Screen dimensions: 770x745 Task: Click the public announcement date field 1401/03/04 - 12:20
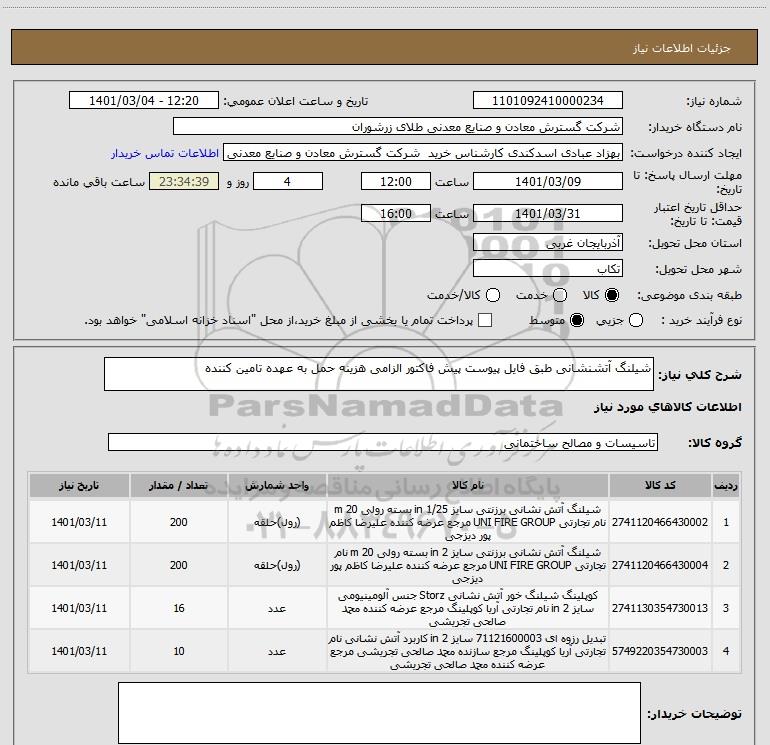pyautogui.click(x=144, y=101)
